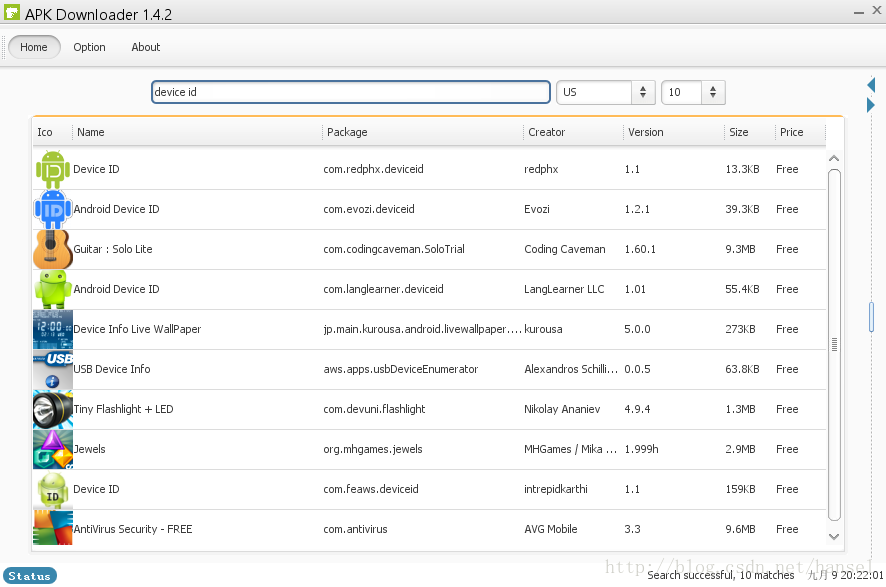Click the results list scroll down arrow
Image resolution: width=886 pixels, height=587 pixels.
click(834, 537)
